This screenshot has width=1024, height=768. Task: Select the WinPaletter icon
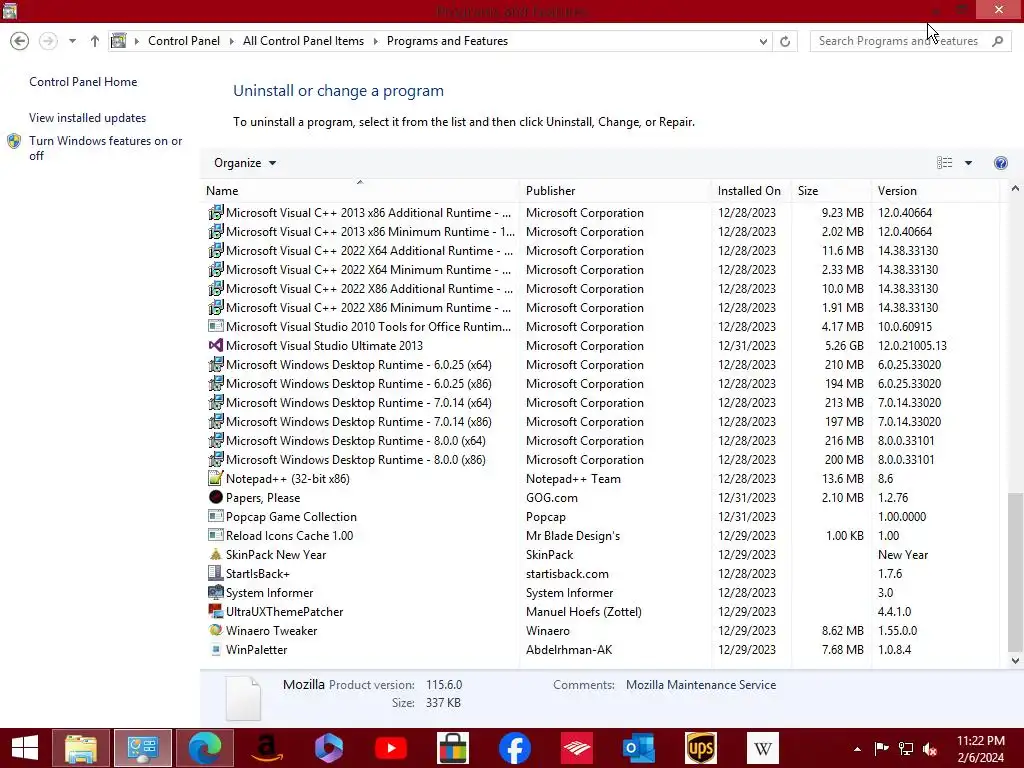[216, 650]
